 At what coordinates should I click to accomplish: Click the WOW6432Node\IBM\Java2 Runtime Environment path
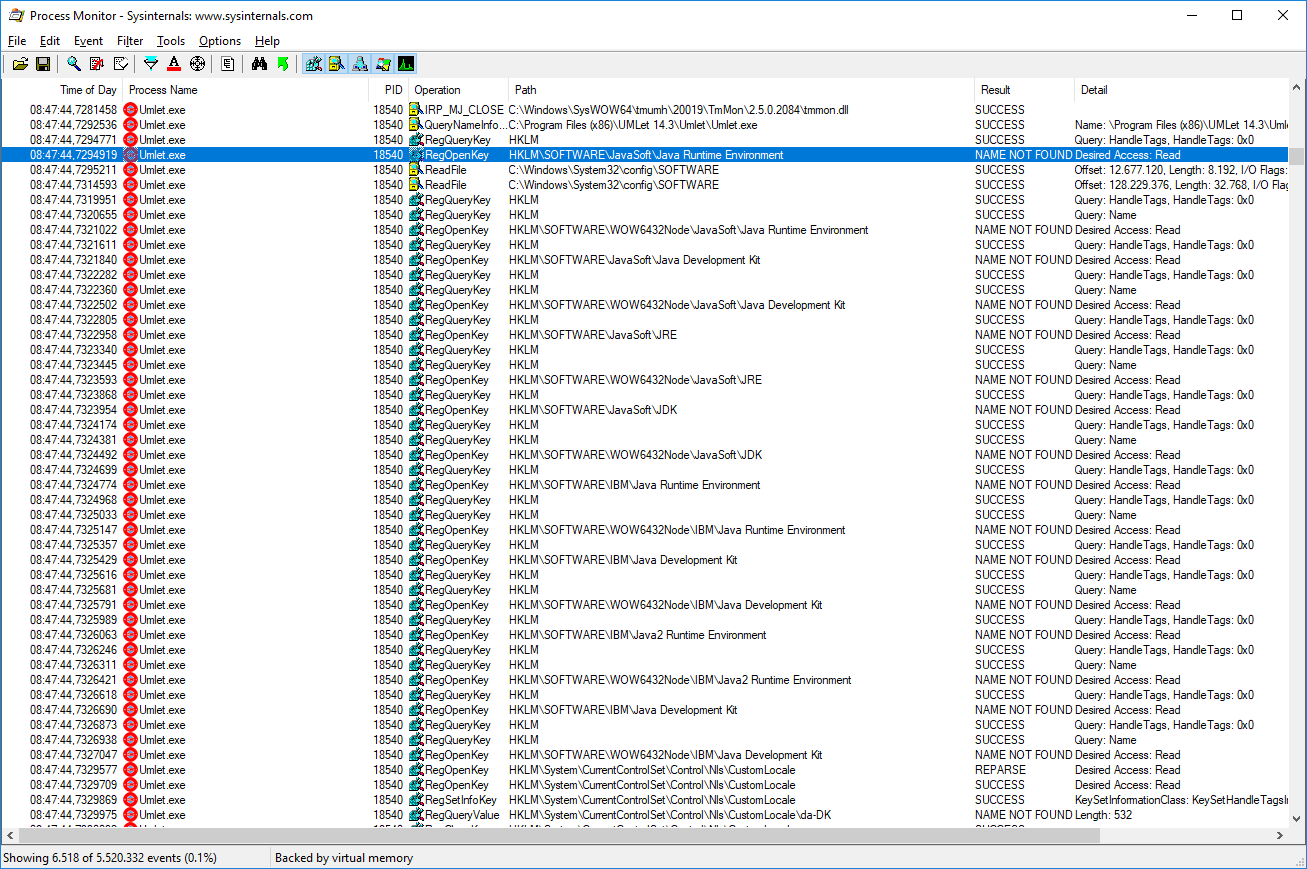(x=680, y=680)
